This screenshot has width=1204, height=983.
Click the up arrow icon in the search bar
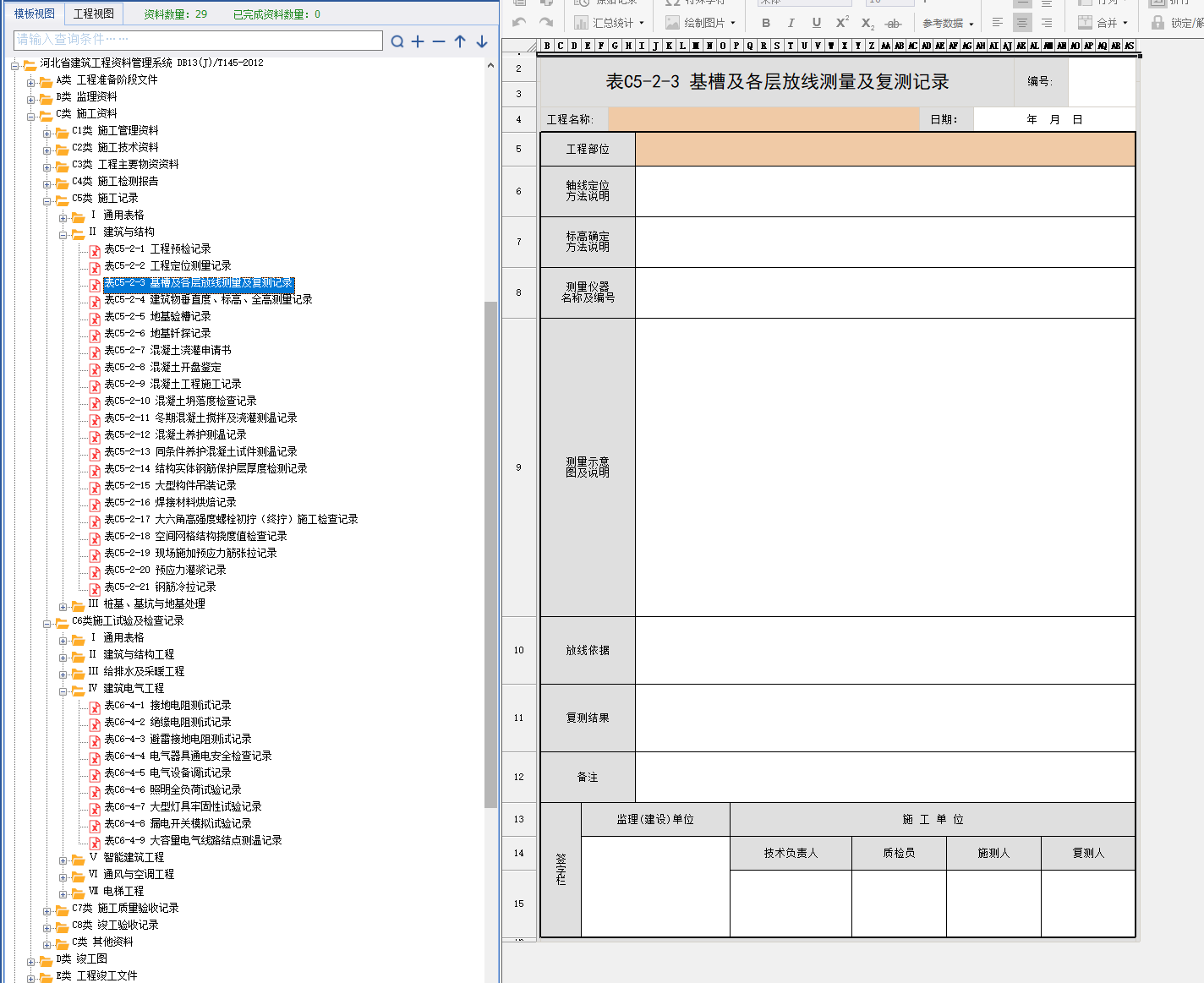[460, 41]
